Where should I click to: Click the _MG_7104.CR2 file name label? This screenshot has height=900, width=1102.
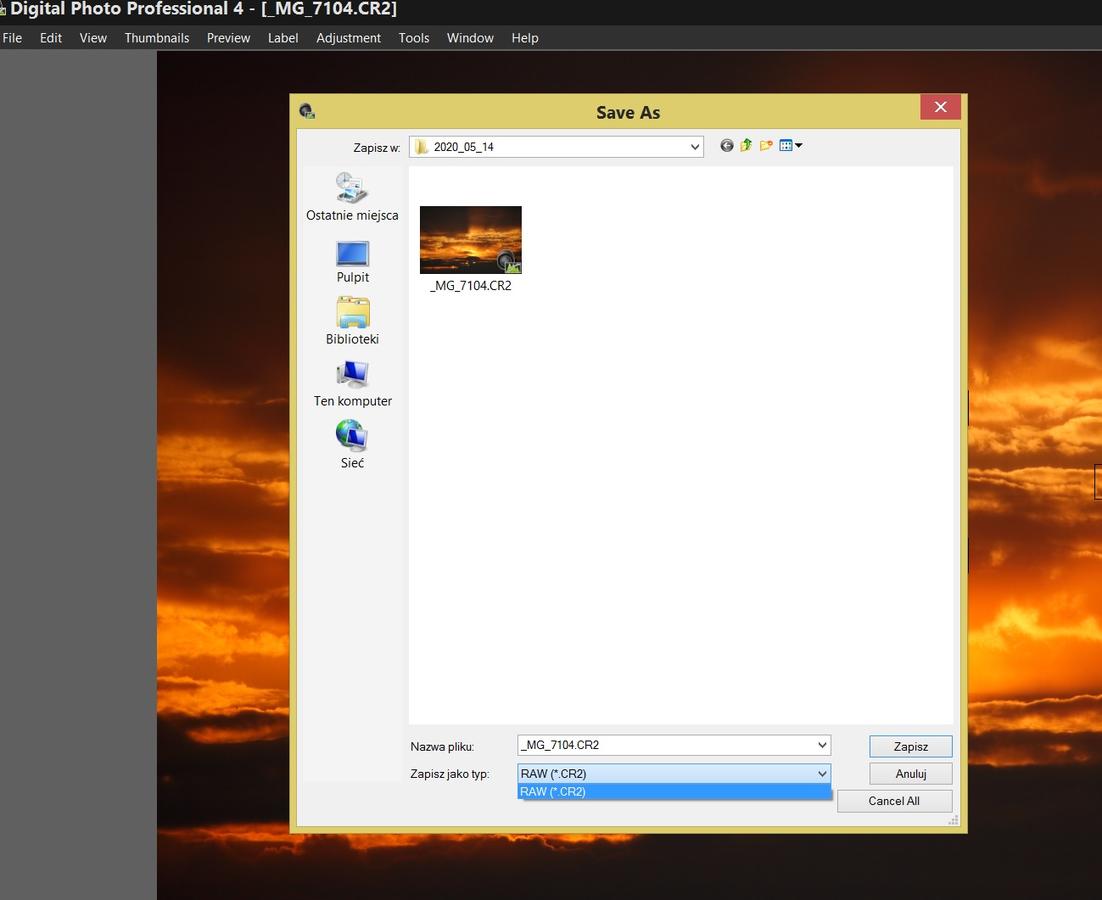(470, 286)
